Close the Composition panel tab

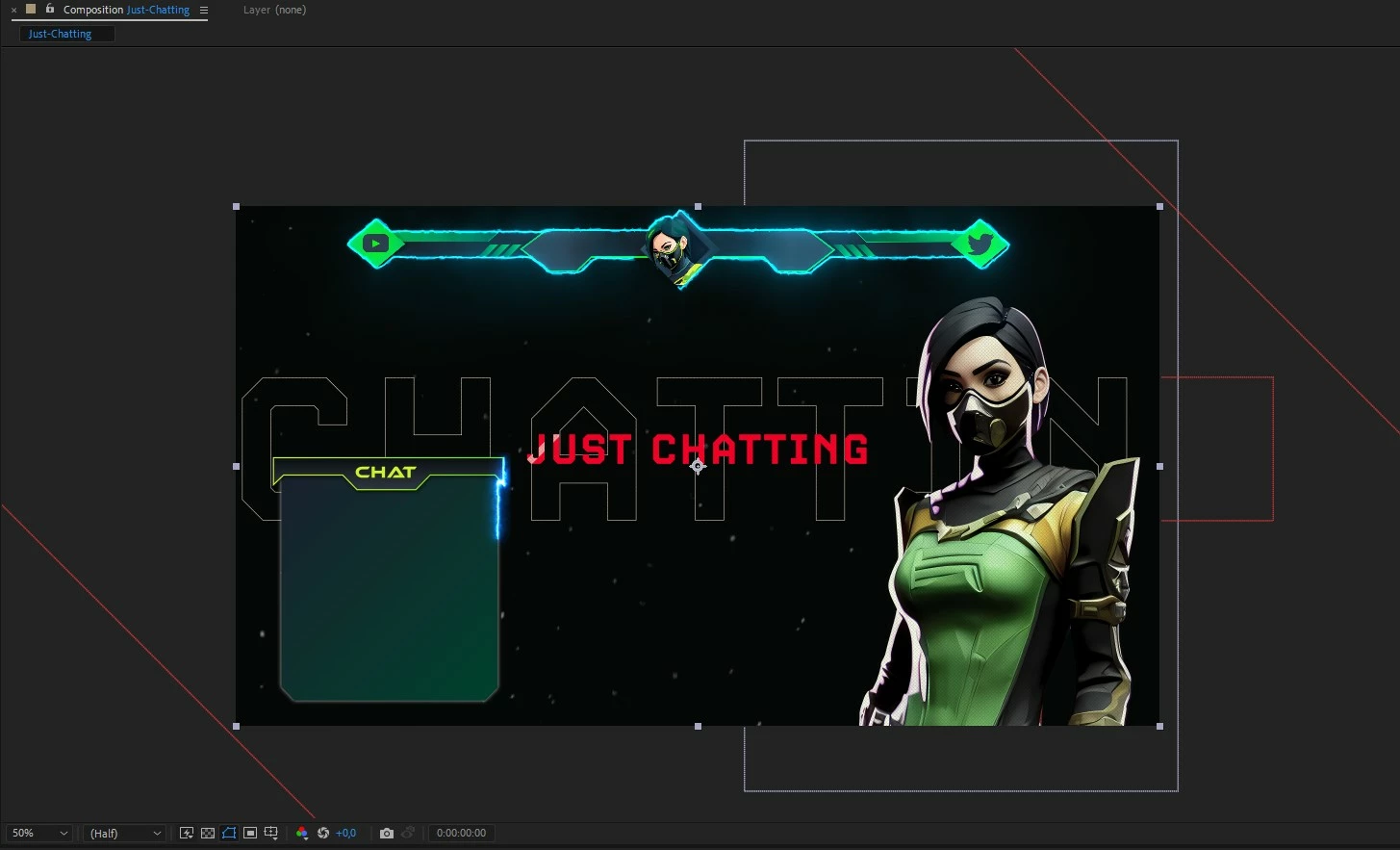click(x=13, y=10)
